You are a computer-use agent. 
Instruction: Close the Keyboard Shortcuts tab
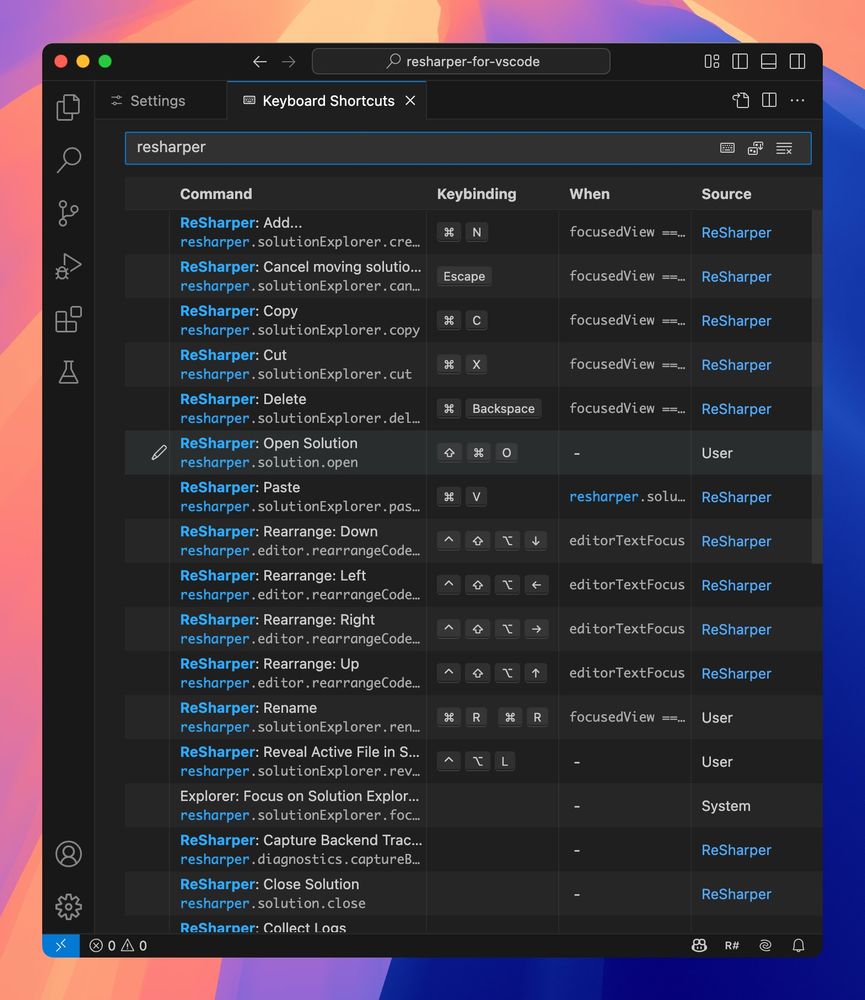click(410, 101)
